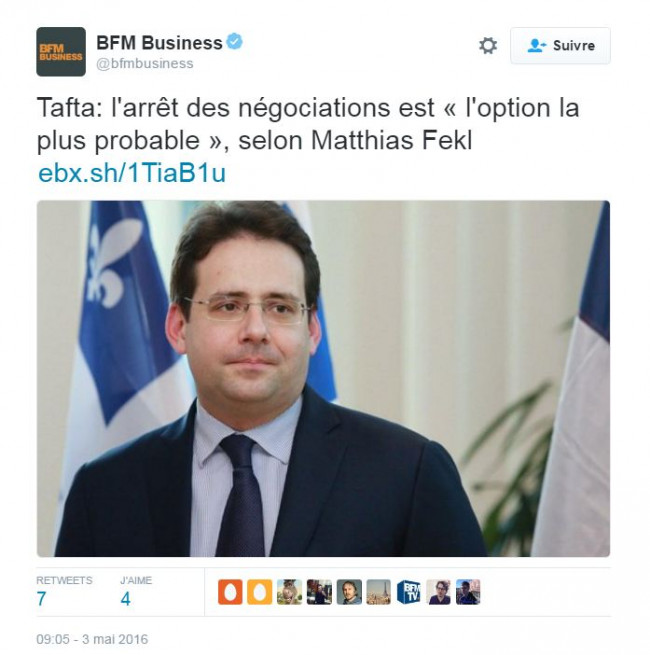Click the blue verified badge
Image resolution: width=650 pixels, height=655 pixels.
click(234, 42)
